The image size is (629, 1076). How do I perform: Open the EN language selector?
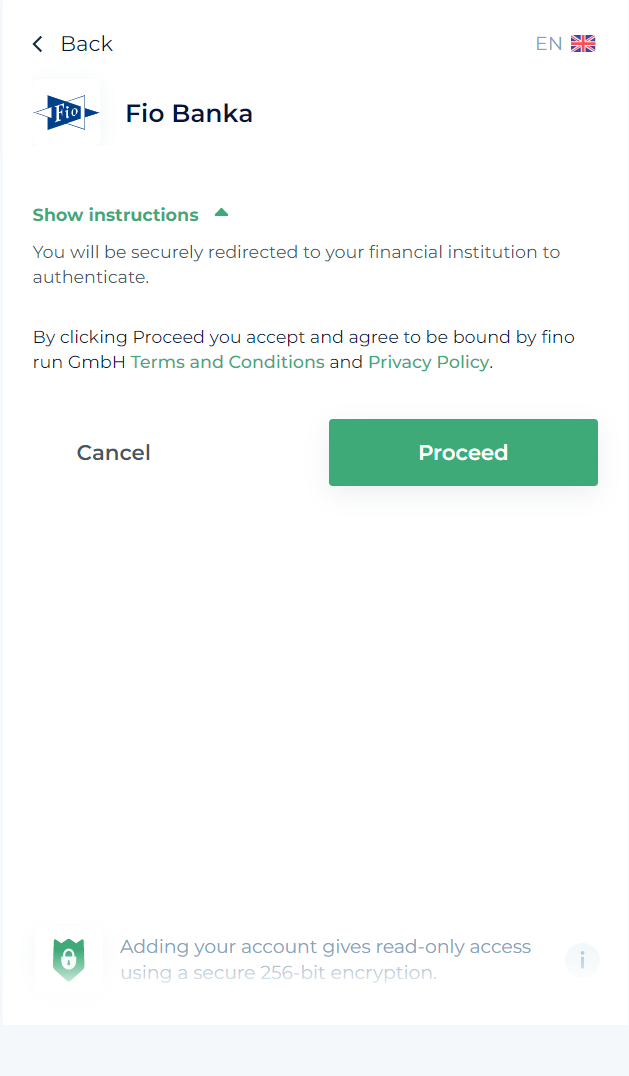tap(549, 44)
